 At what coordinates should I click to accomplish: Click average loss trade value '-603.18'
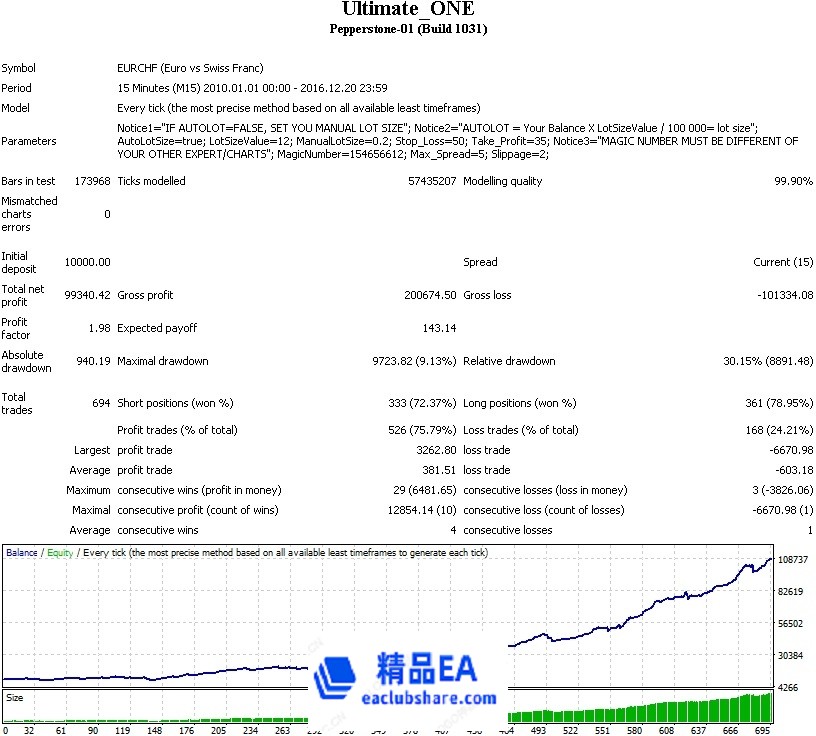(794, 471)
